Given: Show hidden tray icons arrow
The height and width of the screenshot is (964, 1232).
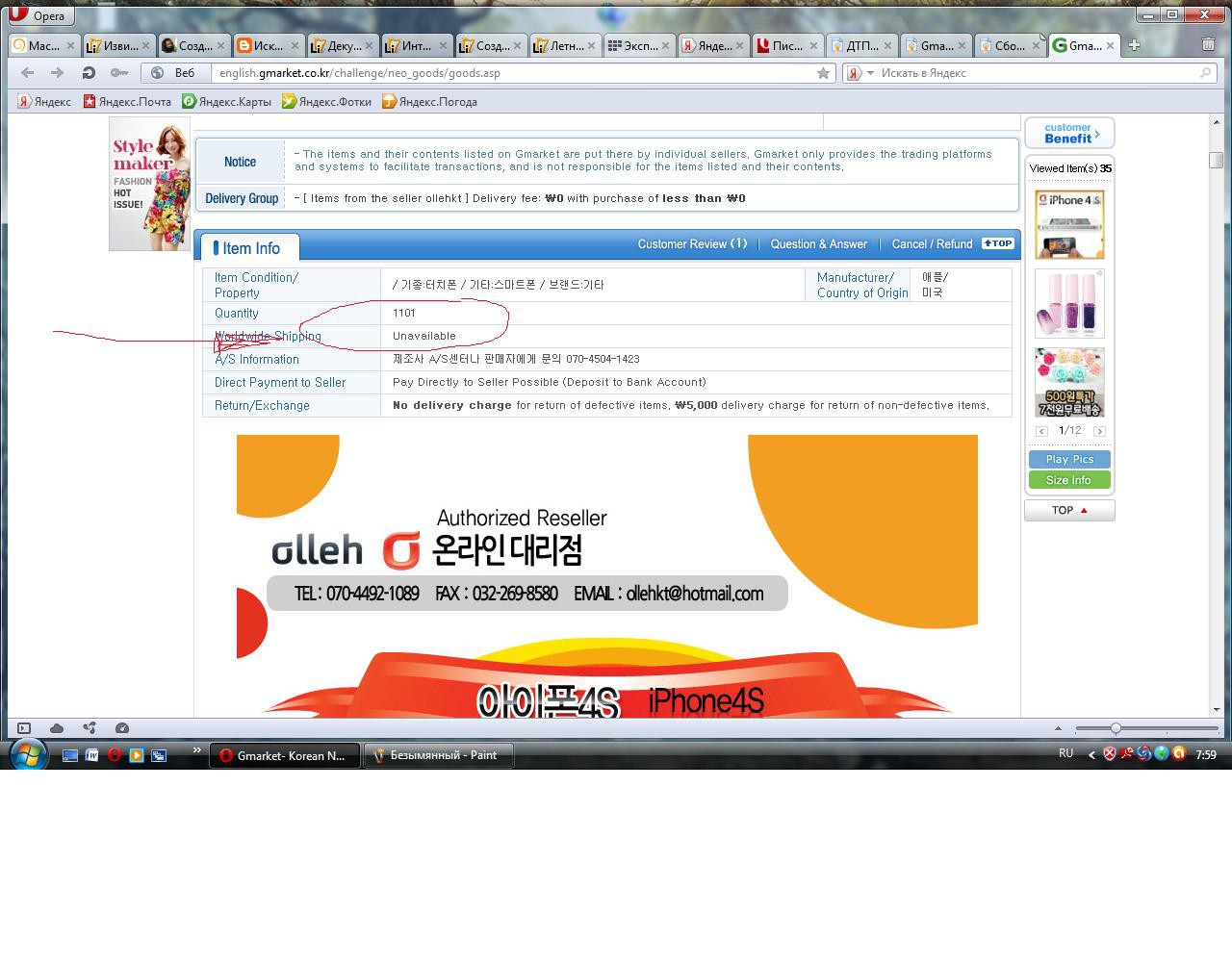Looking at the screenshot, I should coord(1091,755).
